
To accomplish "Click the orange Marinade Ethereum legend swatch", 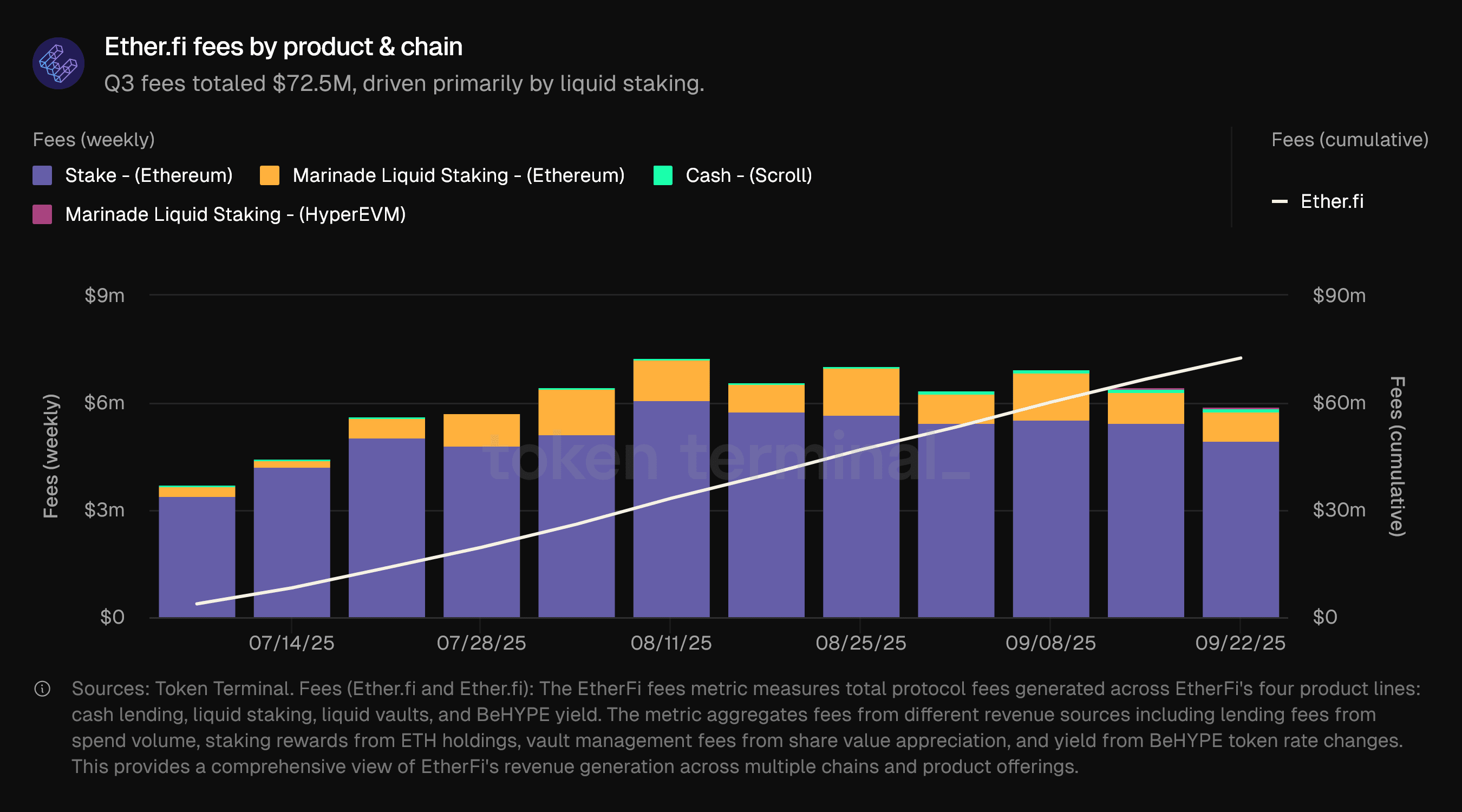I will point(270,175).
